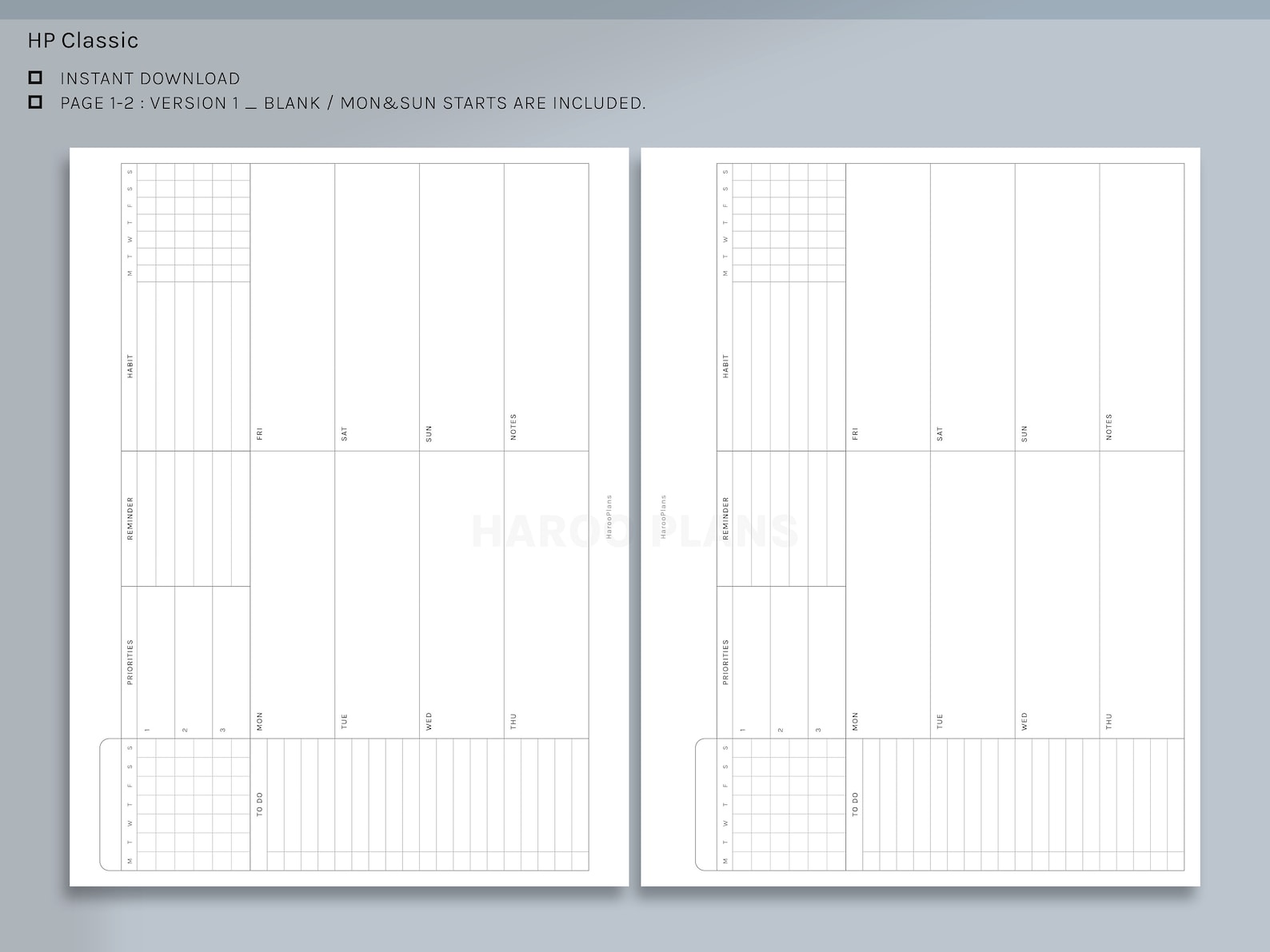
Task: Click the HP Classic title
Action: click(83, 41)
